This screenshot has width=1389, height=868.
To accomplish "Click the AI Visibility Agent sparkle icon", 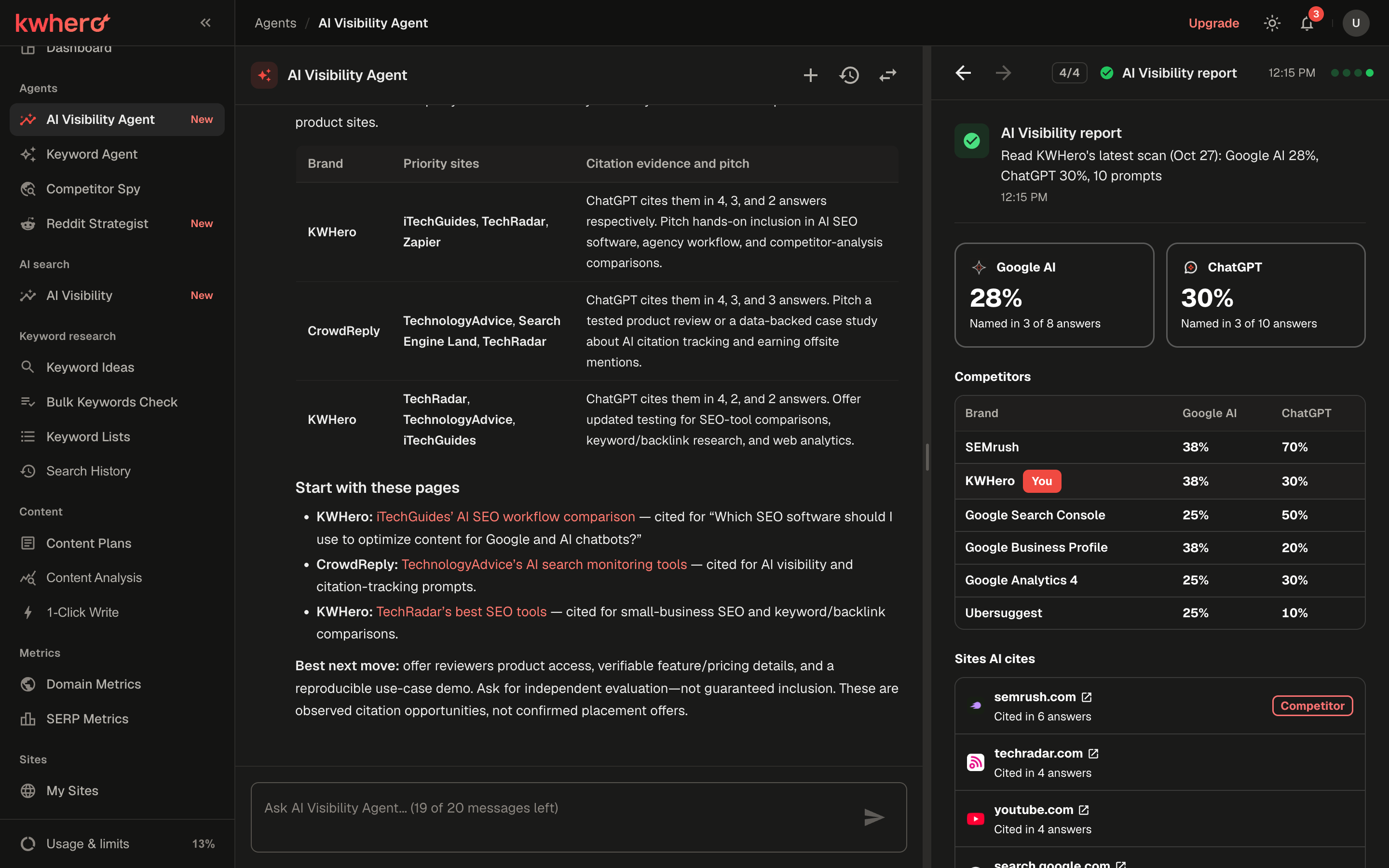I will click(264, 75).
